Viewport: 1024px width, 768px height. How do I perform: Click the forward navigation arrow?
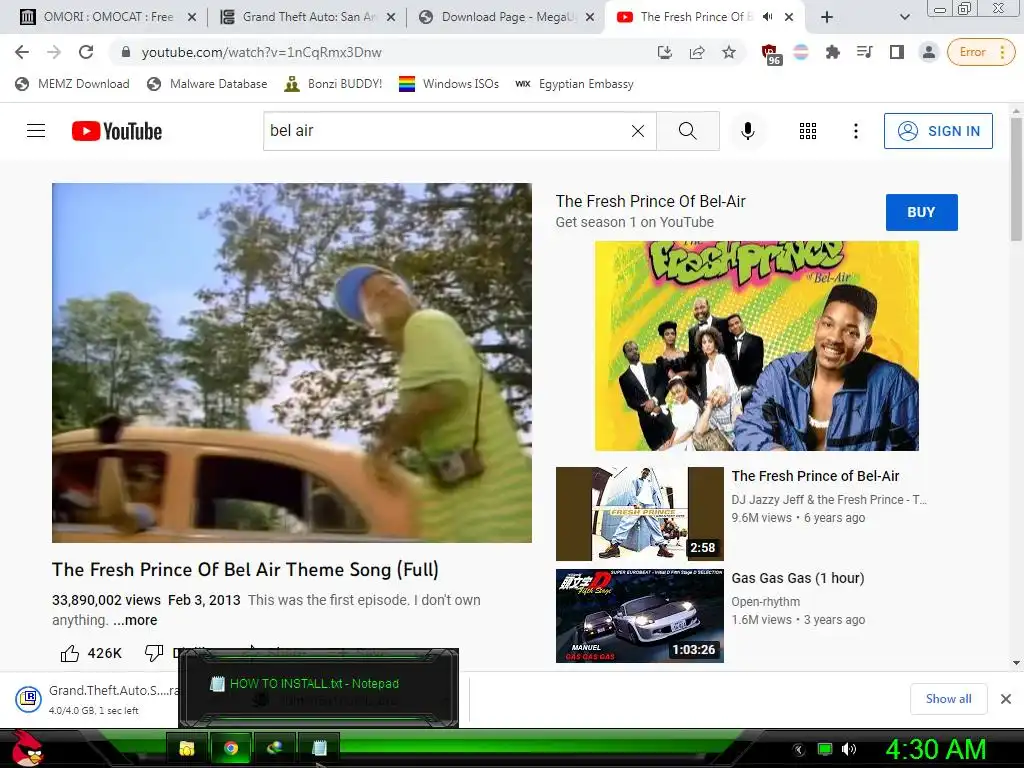tap(54, 52)
